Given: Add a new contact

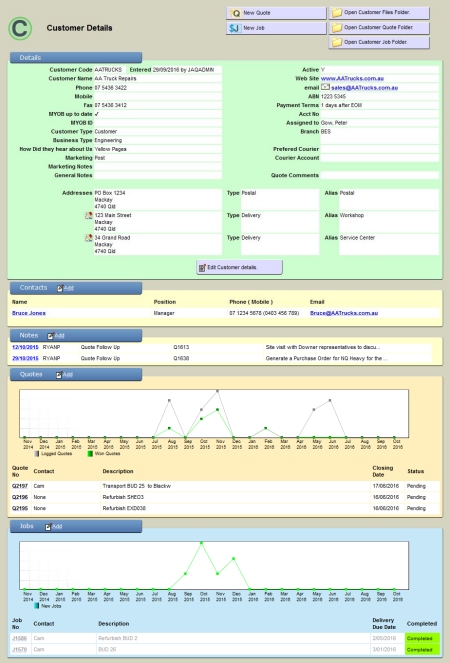Looking at the screenshot, I should click(x=66, y=288).
